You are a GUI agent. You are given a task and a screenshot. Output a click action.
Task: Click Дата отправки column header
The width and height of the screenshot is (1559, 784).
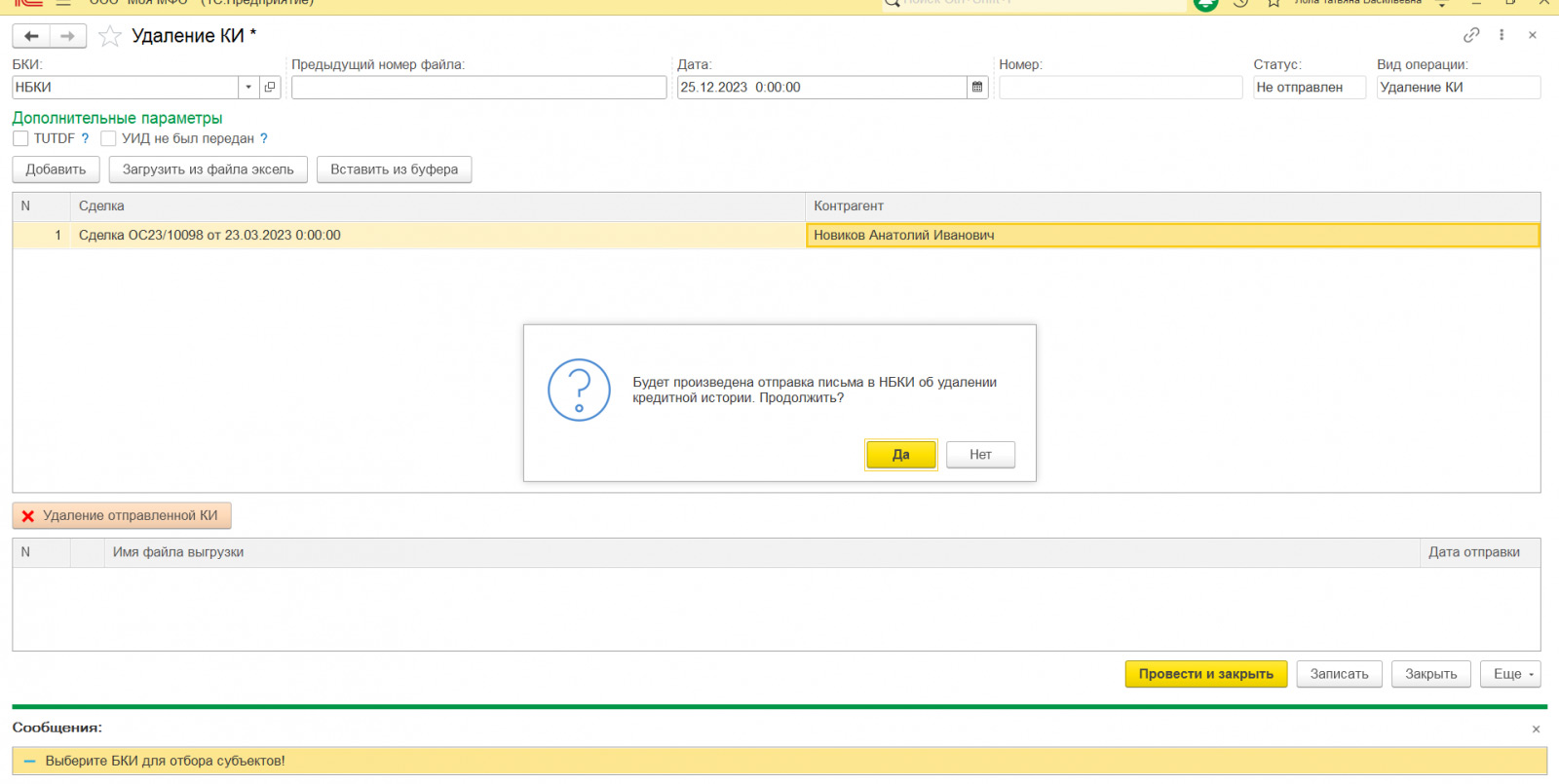pyautogui.click(x=1480, y=552)
